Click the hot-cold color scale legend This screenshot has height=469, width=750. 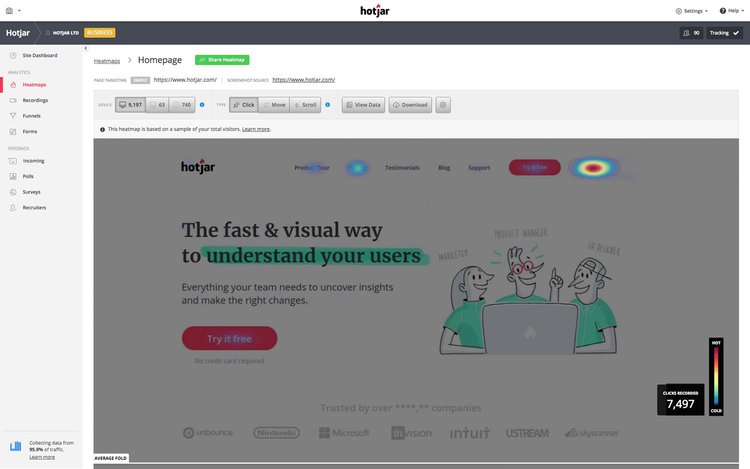pyautogui.click(x=716, y=377)
